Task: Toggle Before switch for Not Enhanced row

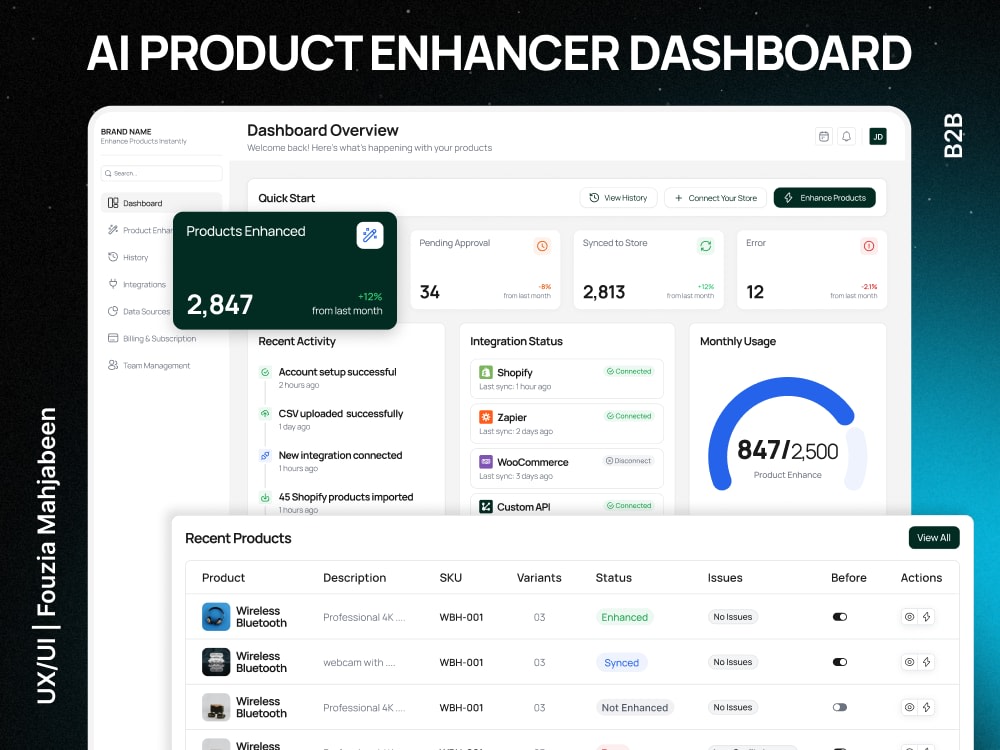Action: tap(840, 707)
